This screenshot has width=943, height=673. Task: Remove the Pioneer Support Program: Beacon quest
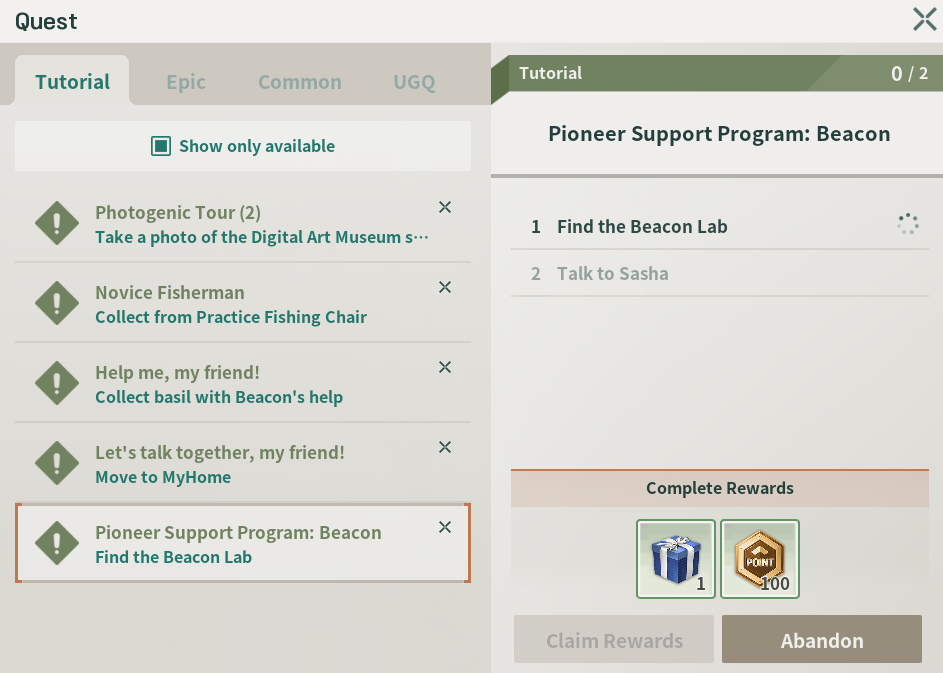click(x=445, y=527)
